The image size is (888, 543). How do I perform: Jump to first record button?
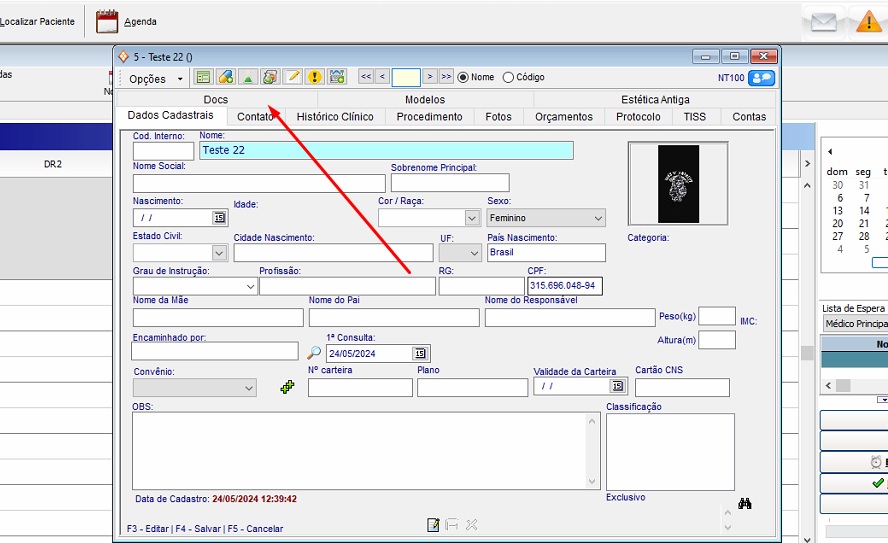(365, 77)
